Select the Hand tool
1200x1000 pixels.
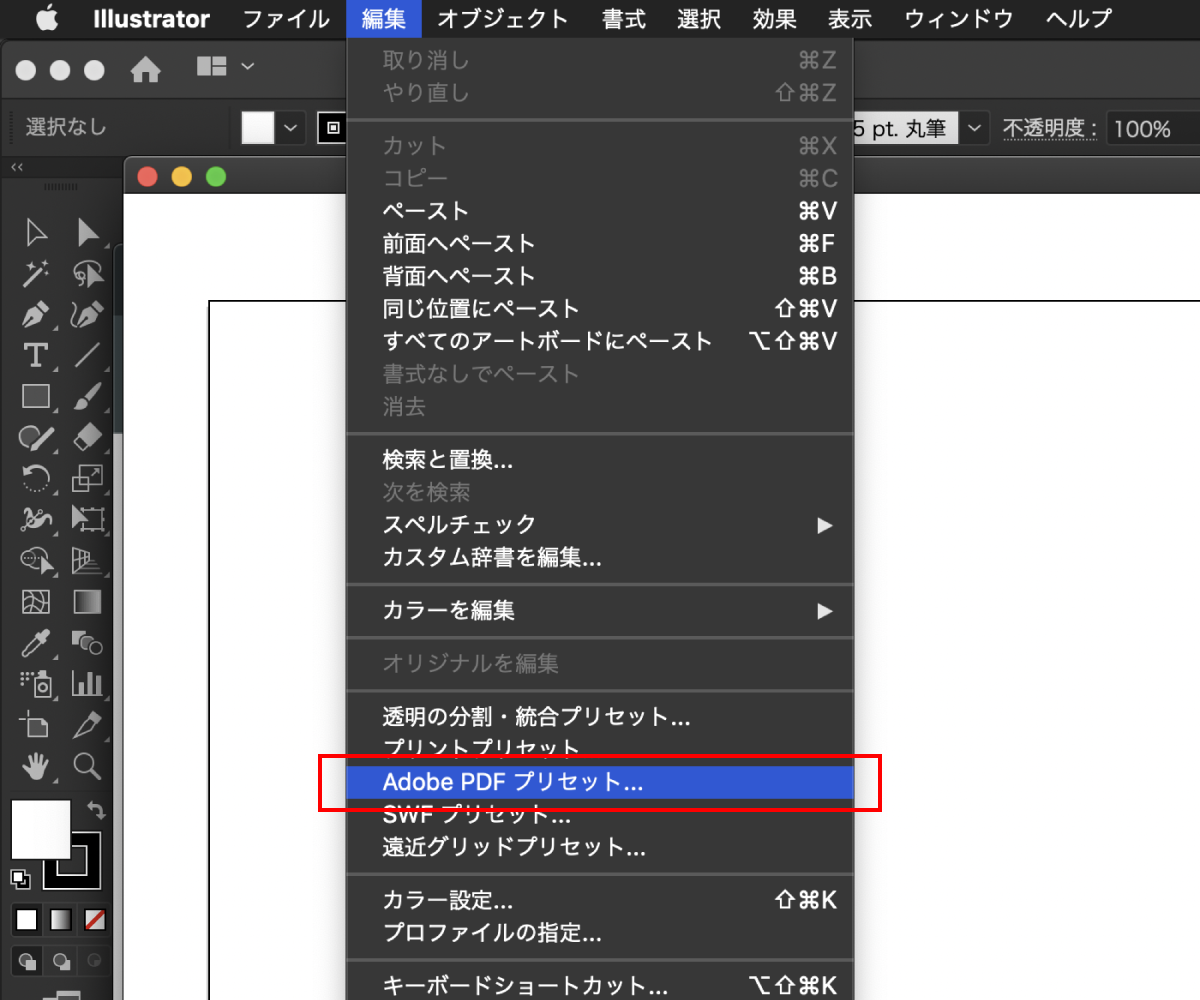[x=37, y=766]
